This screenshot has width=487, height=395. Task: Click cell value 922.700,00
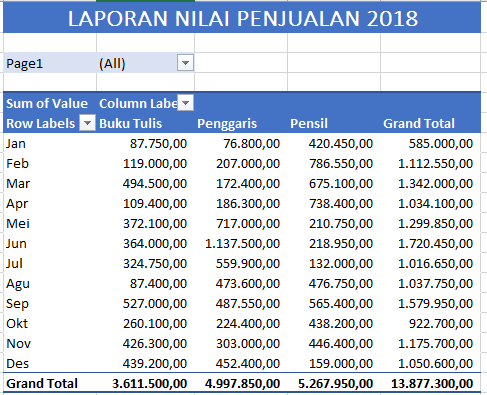441,324
